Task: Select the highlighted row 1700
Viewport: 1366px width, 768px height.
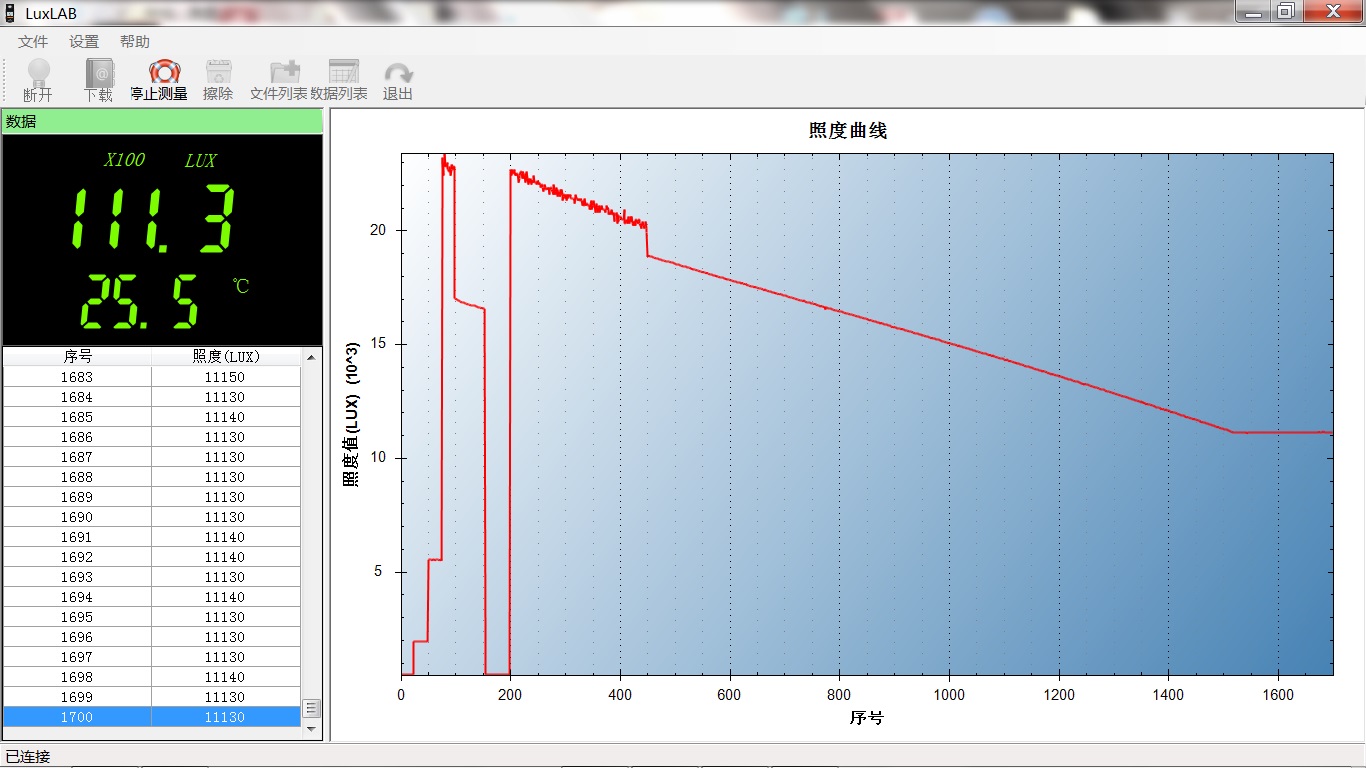Action: [152, 717]
